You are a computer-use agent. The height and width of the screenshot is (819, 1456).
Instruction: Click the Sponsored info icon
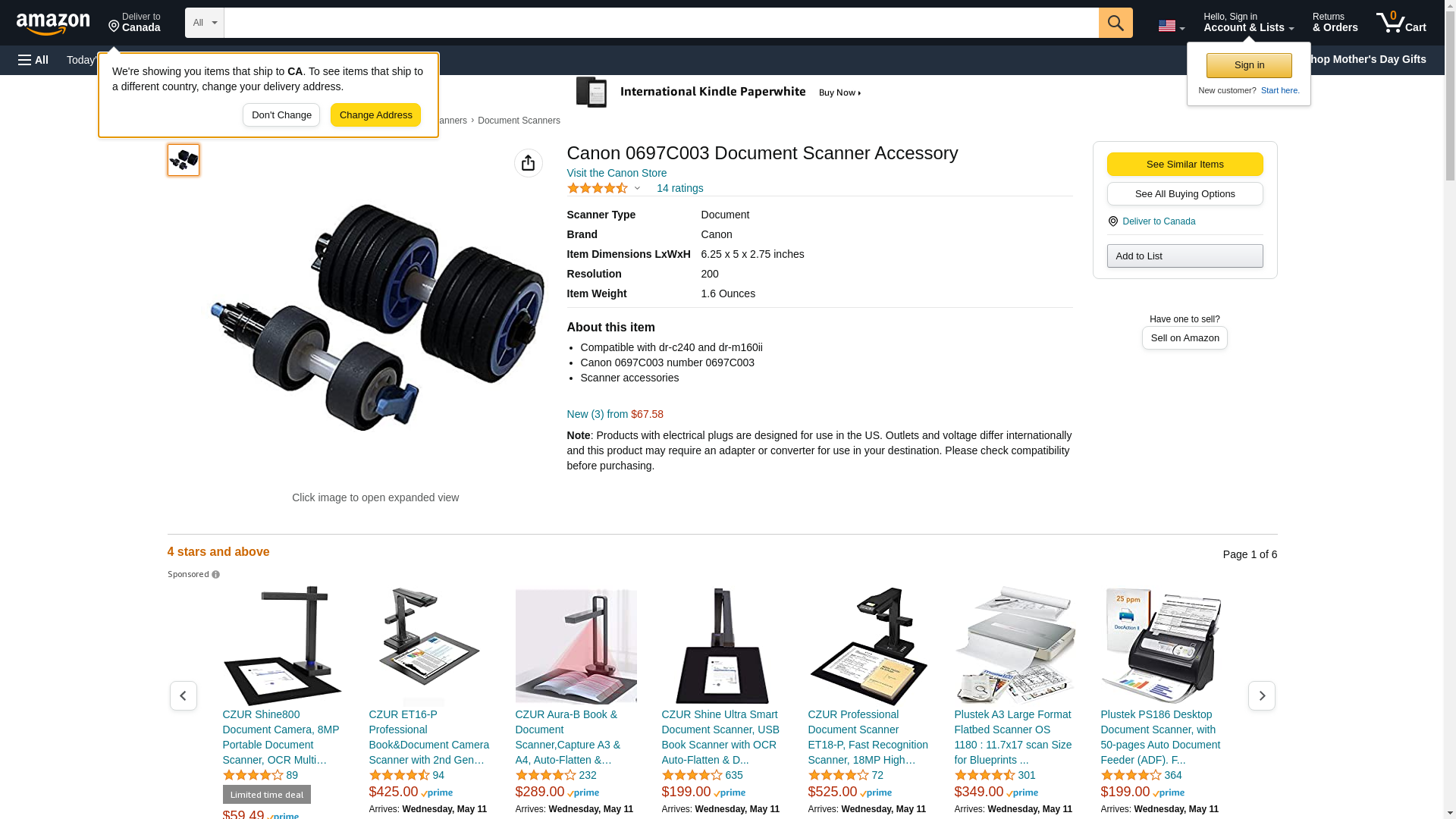[x=215, y=575]
